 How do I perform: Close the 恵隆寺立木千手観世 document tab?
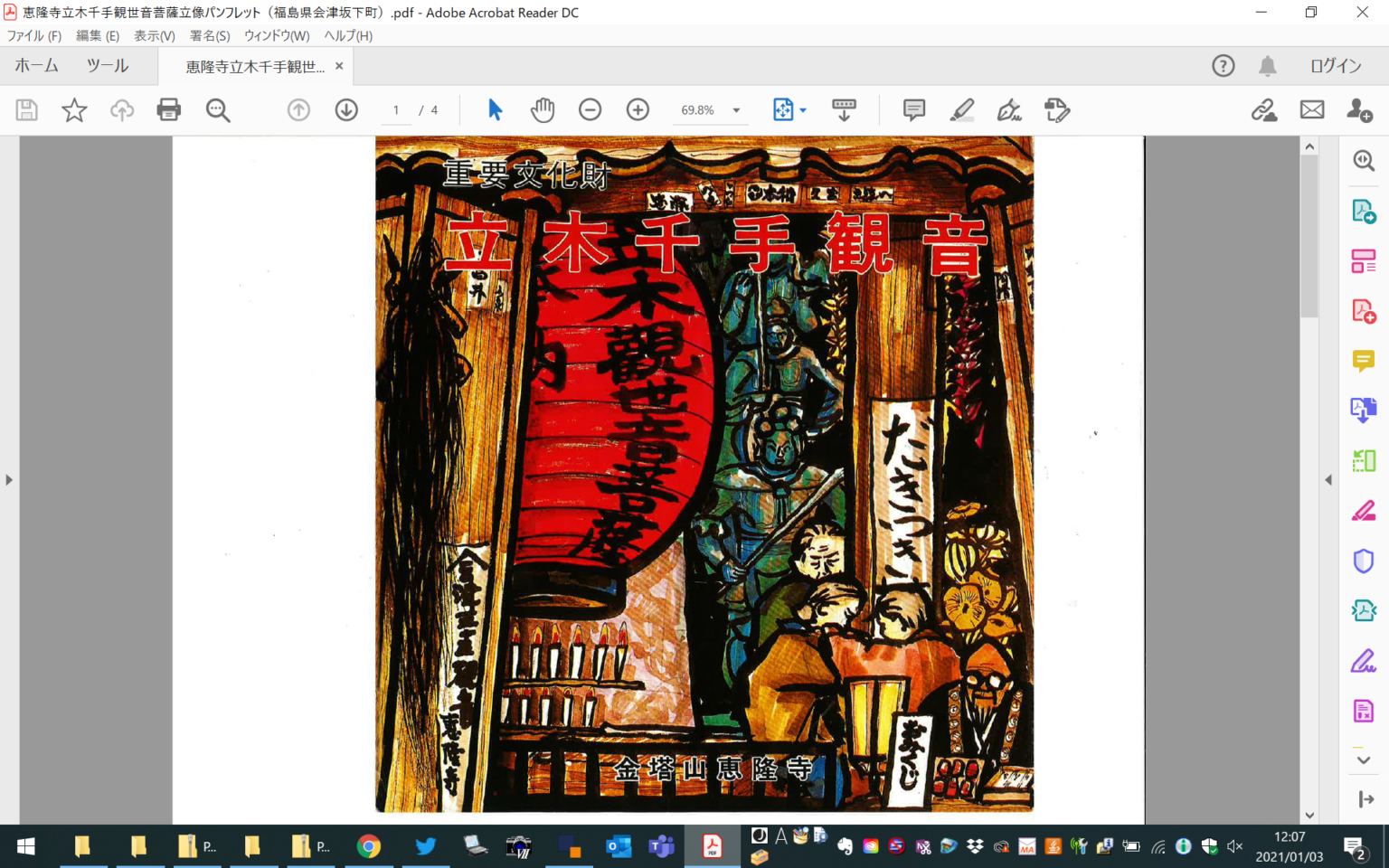tap(339, 66)
